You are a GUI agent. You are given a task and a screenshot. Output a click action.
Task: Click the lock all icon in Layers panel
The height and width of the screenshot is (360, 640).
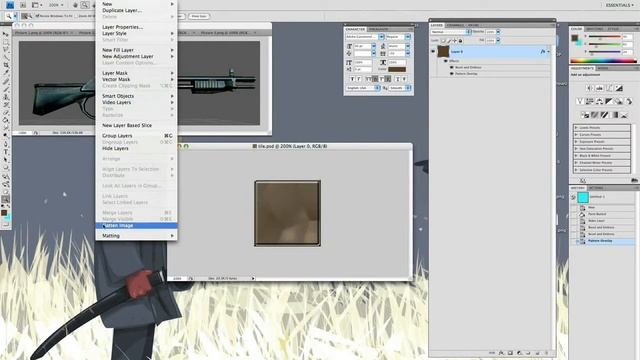pyautogui.click(x=460, y=41)
